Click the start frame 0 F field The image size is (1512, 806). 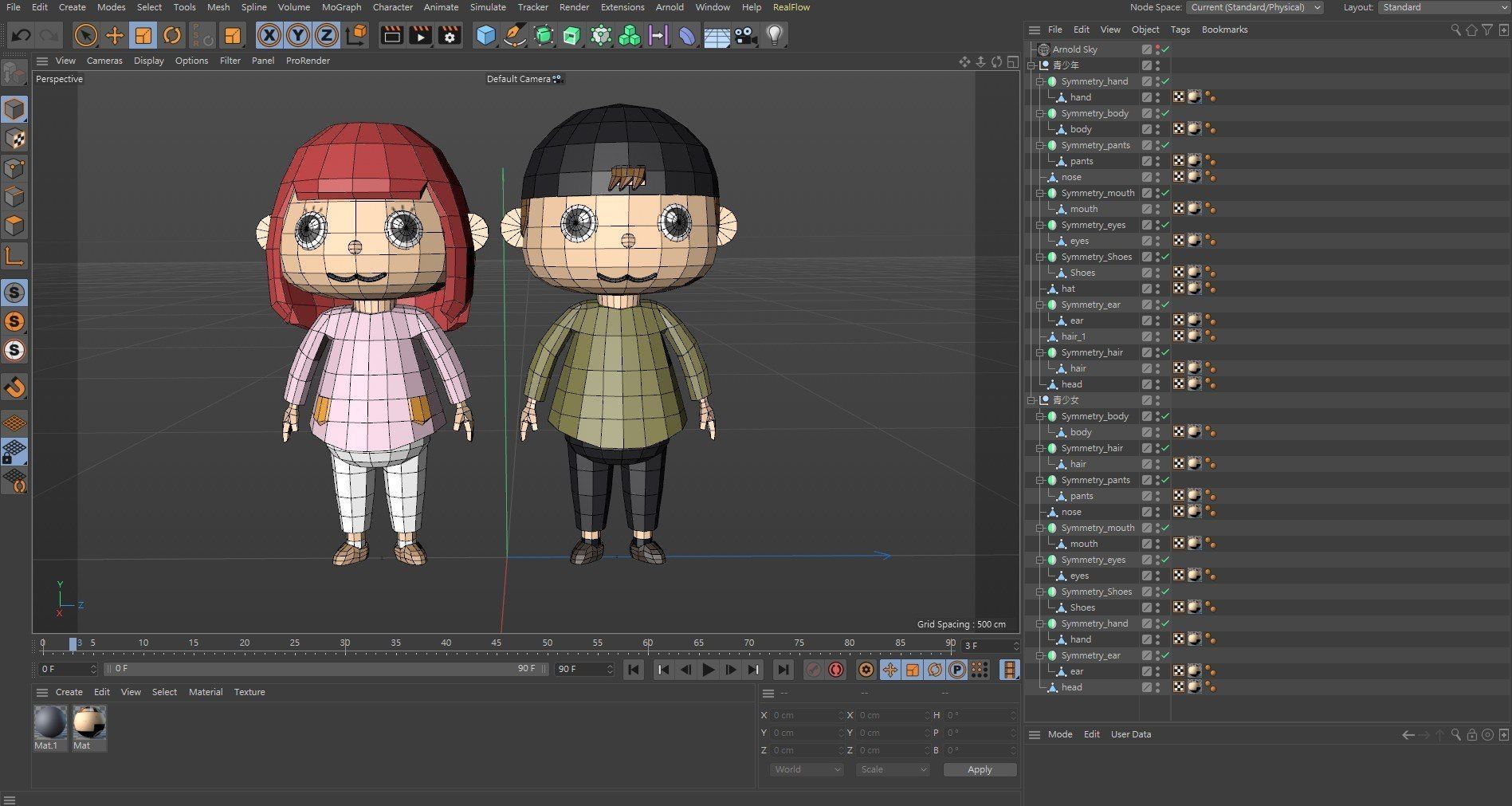pos(67,669)
